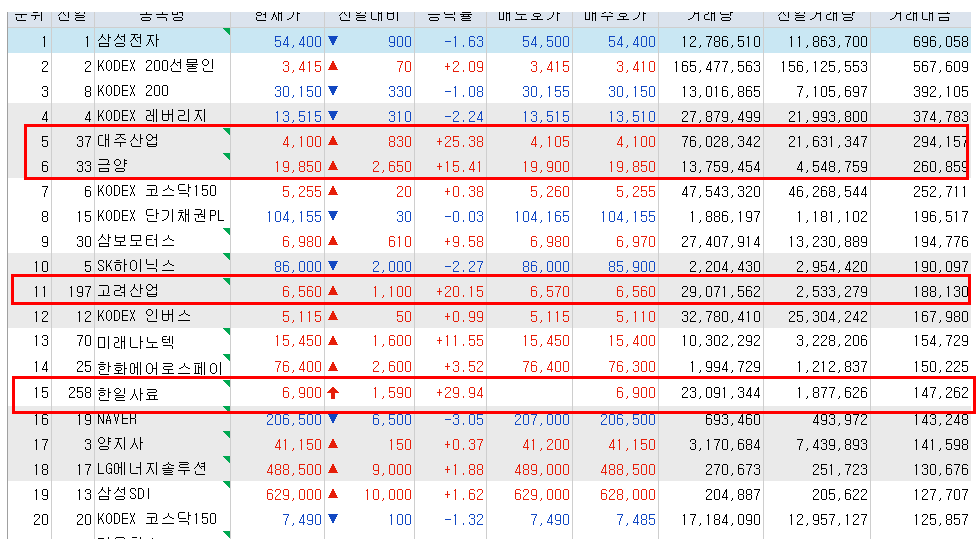Click the +20.15 change rate cell

[460, 291]
